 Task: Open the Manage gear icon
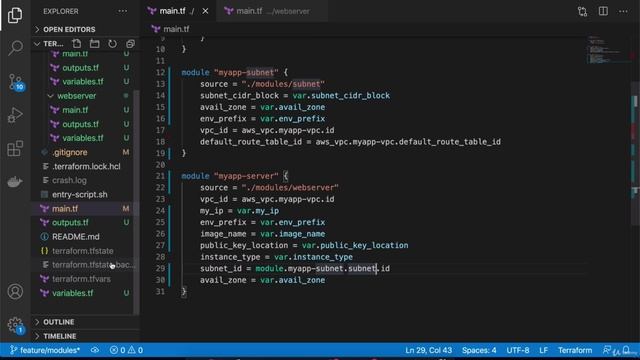(16, 325)
